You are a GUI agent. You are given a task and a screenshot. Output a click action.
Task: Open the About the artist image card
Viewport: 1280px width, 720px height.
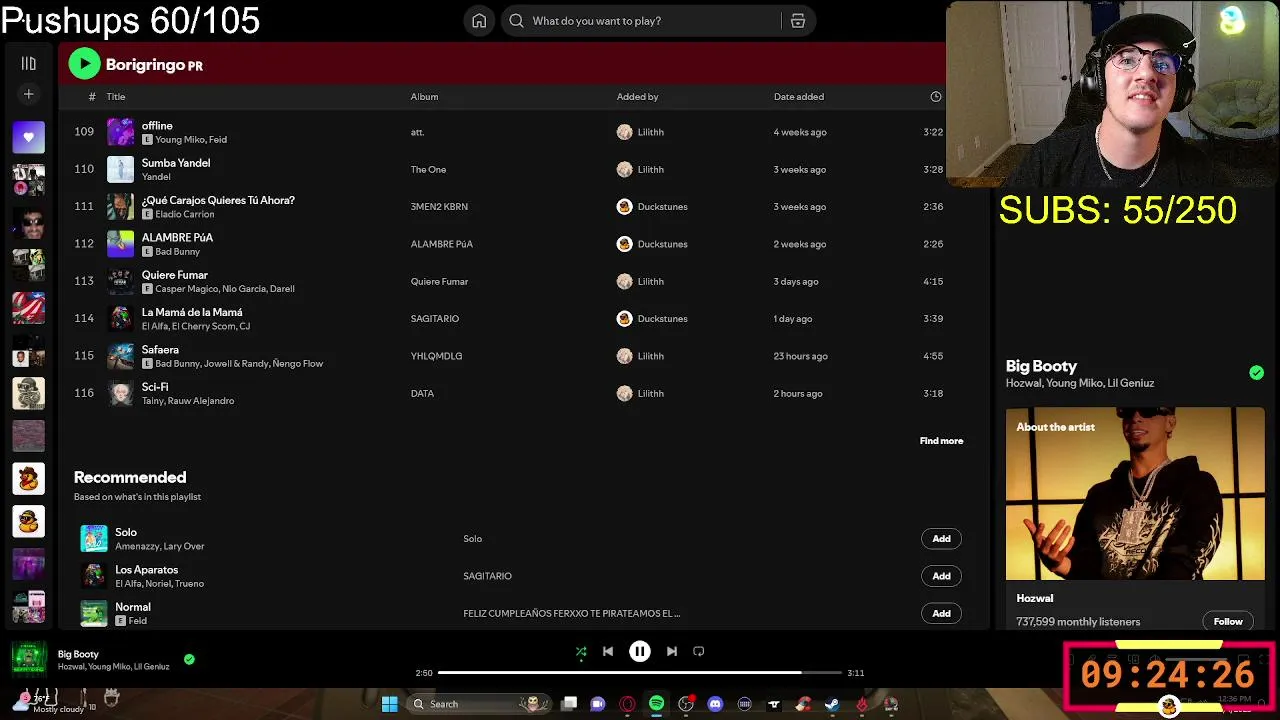(x=1135, y=493)
